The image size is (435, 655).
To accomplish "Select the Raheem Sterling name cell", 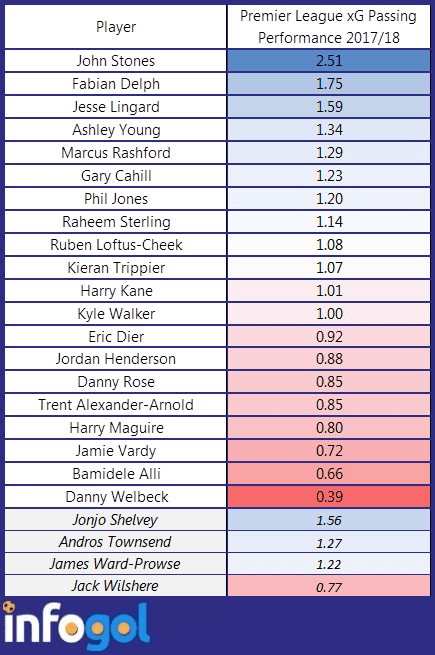I will tap(116, 222).
